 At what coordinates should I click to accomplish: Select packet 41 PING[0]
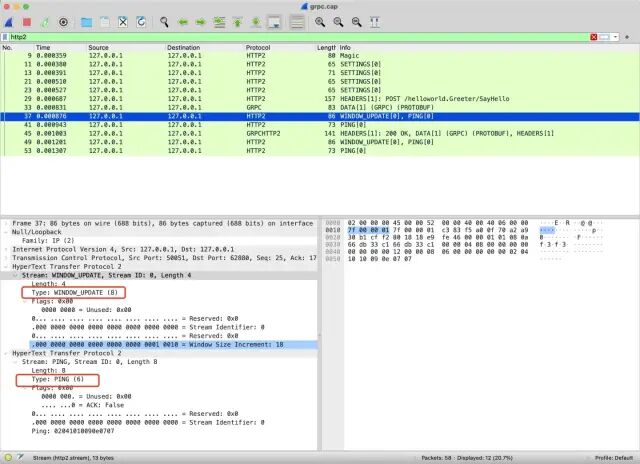[x=320, y=125]
